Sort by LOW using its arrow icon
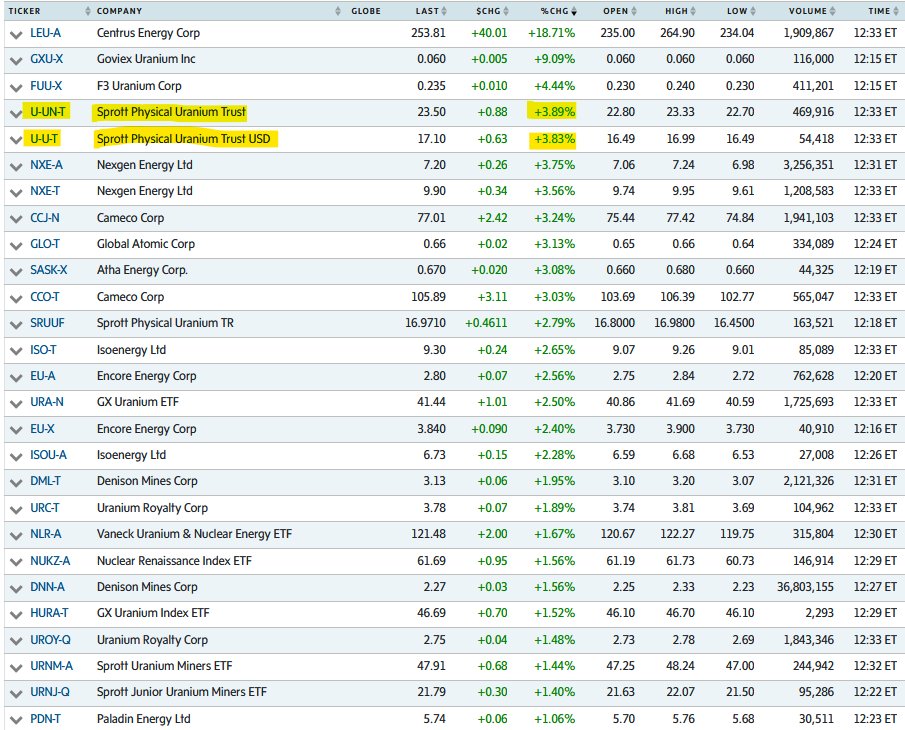Viewport: 905px width, 730px height. pos(753,11)
